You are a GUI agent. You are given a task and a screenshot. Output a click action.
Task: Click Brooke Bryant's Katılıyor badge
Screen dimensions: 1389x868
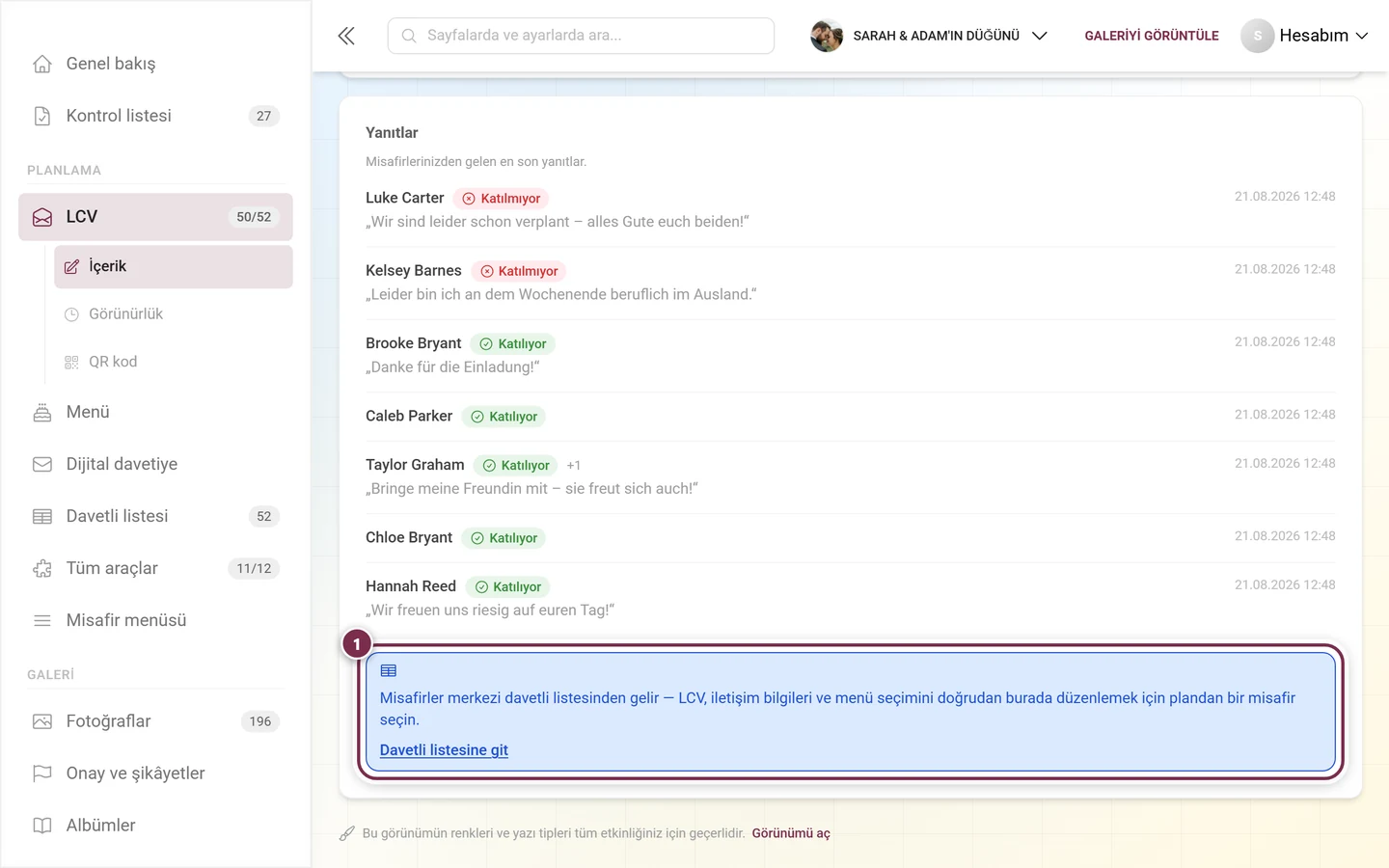click(513, 344)
